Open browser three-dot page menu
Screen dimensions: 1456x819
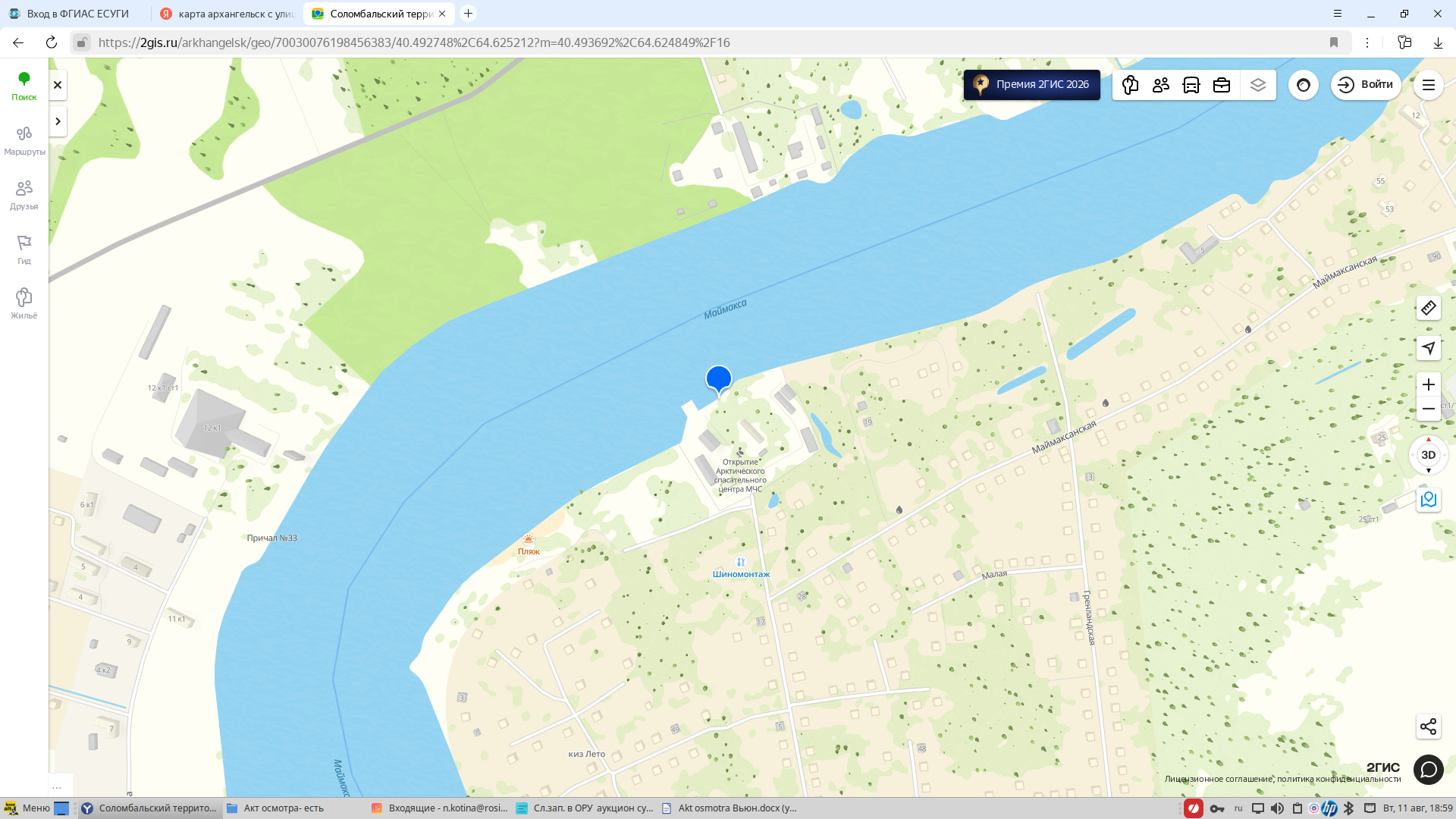1367,42
